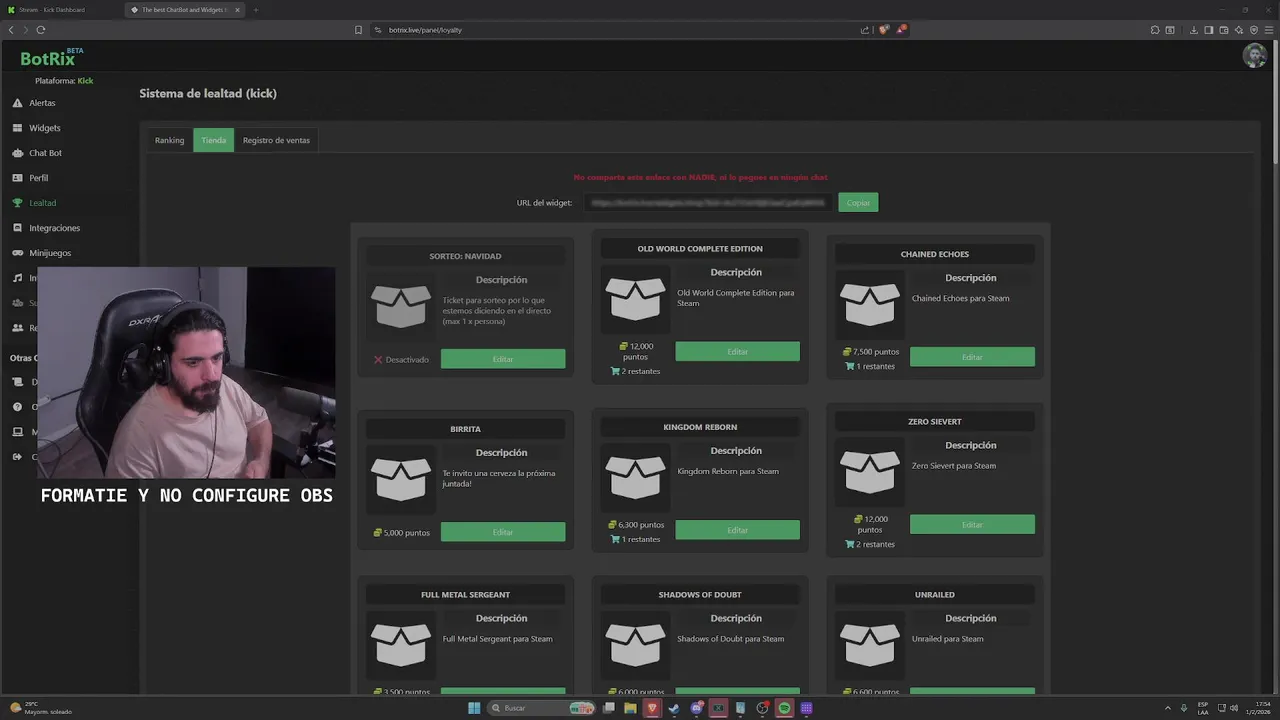Open a new browser tab
1280x720 pixels.
tap(255, 10)
